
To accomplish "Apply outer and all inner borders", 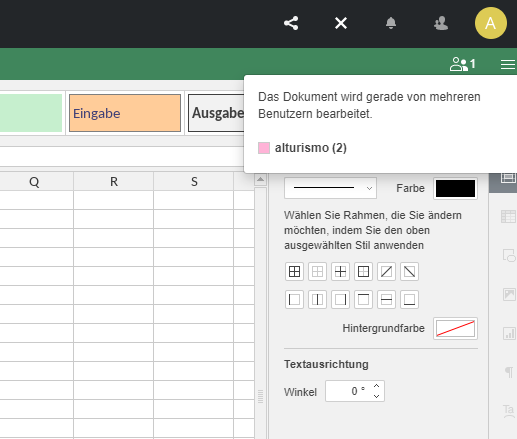I will tap(294, 272).
